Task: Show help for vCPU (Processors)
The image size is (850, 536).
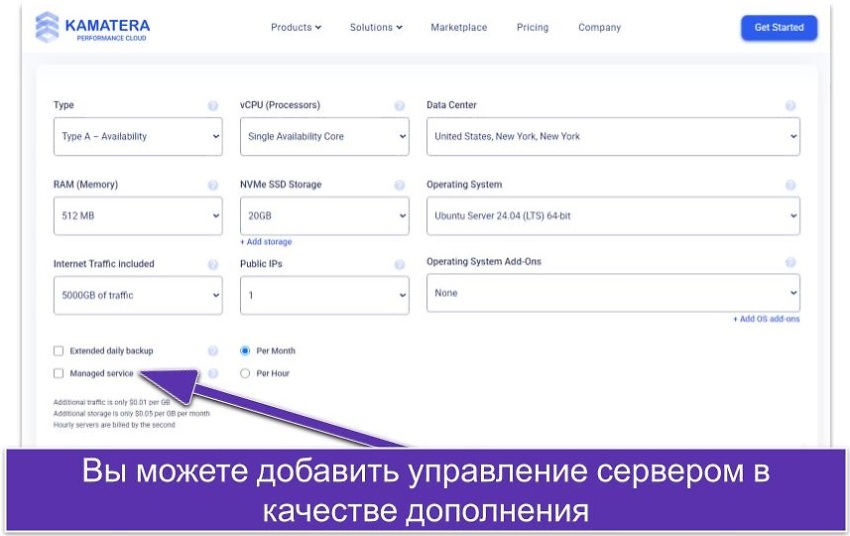Action: pyautogui.click(x=400, y=106)
